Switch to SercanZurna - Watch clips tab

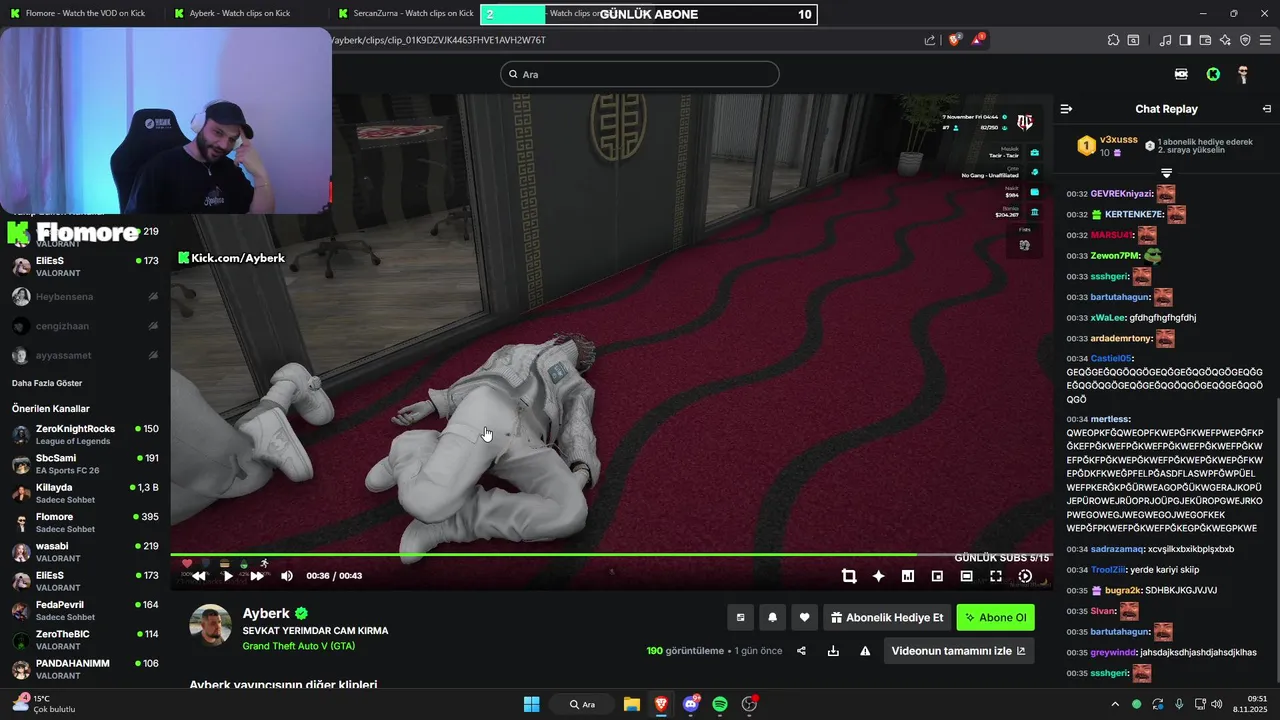click(x=404, y=13)
